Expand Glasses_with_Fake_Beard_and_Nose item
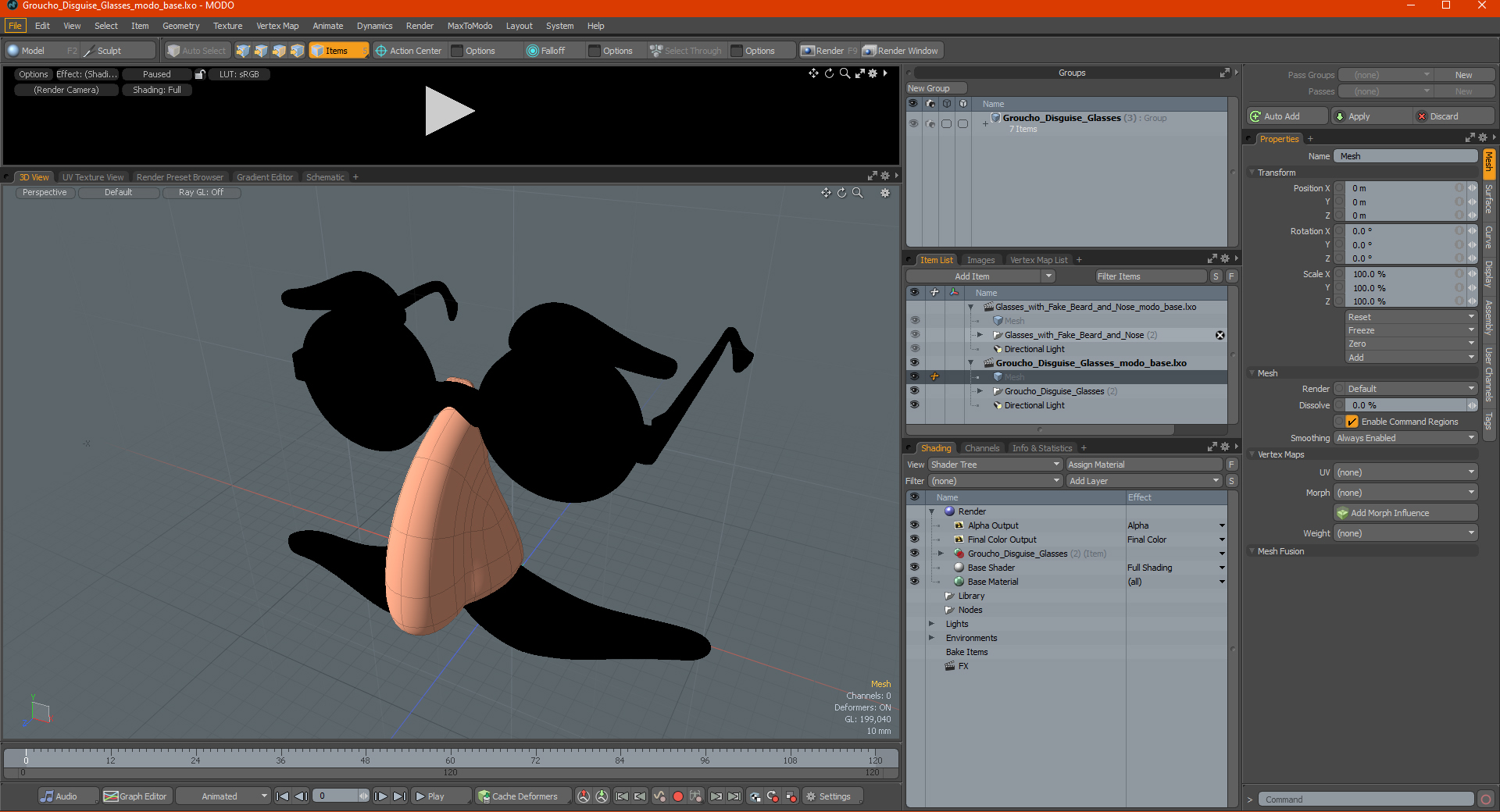Viewport: 1500px width, 812px height. coord(980,335)
